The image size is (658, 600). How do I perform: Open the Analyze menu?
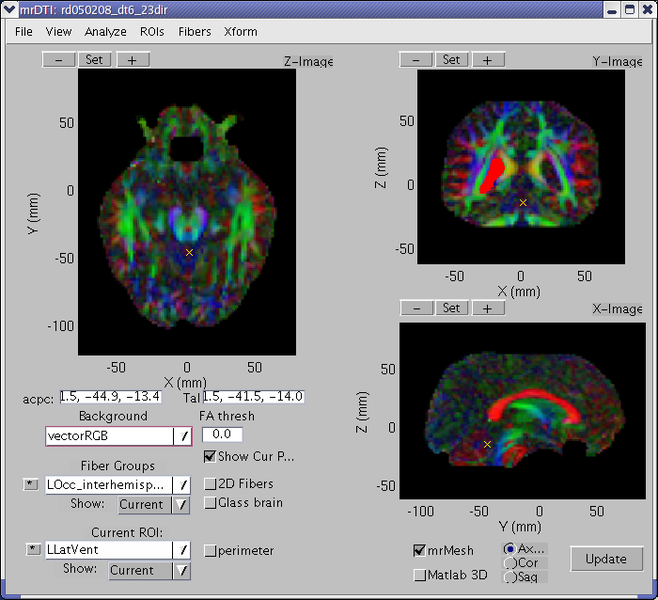pos(105,31)
